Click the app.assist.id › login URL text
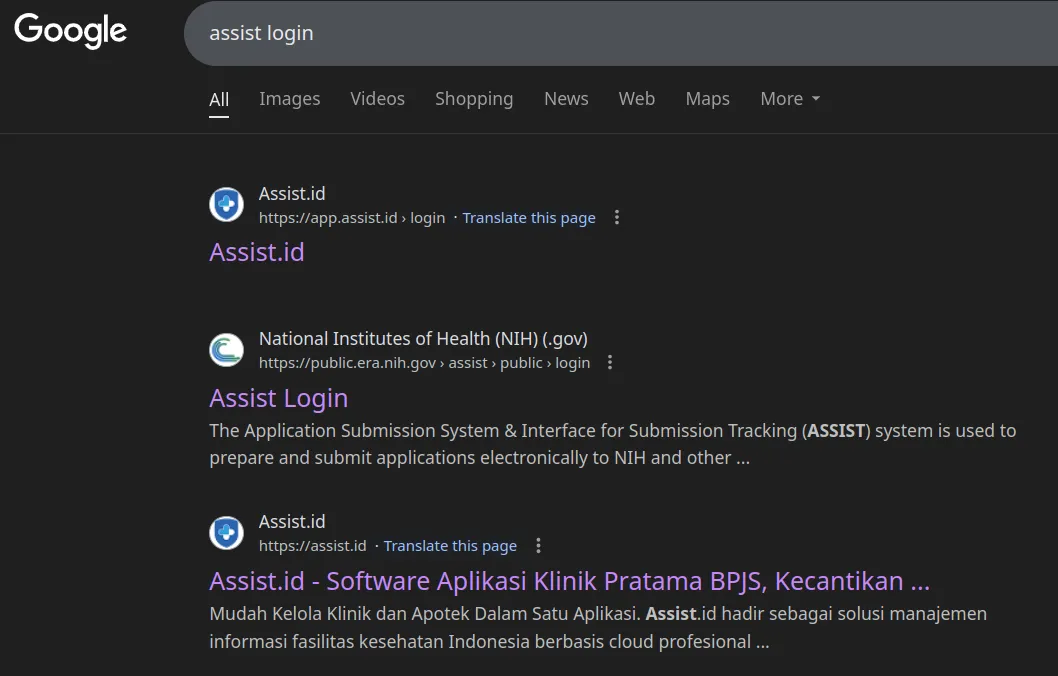 tap(352, 218)
